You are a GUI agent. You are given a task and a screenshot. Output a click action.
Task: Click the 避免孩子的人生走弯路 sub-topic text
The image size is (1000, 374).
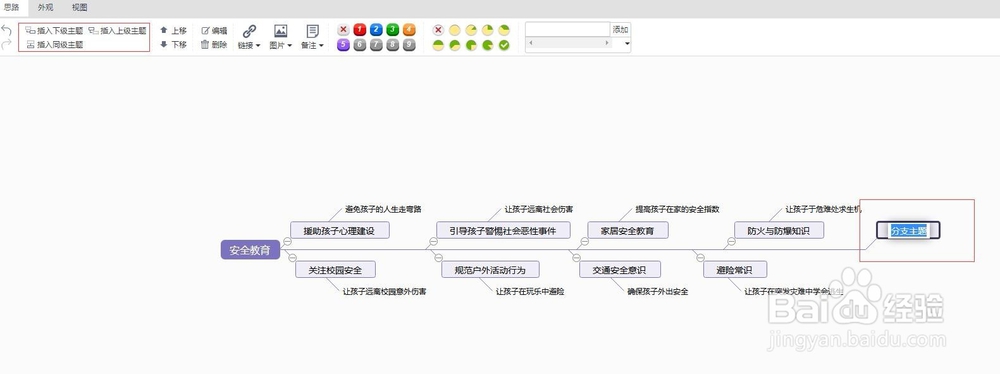click(x=383, y=209)
